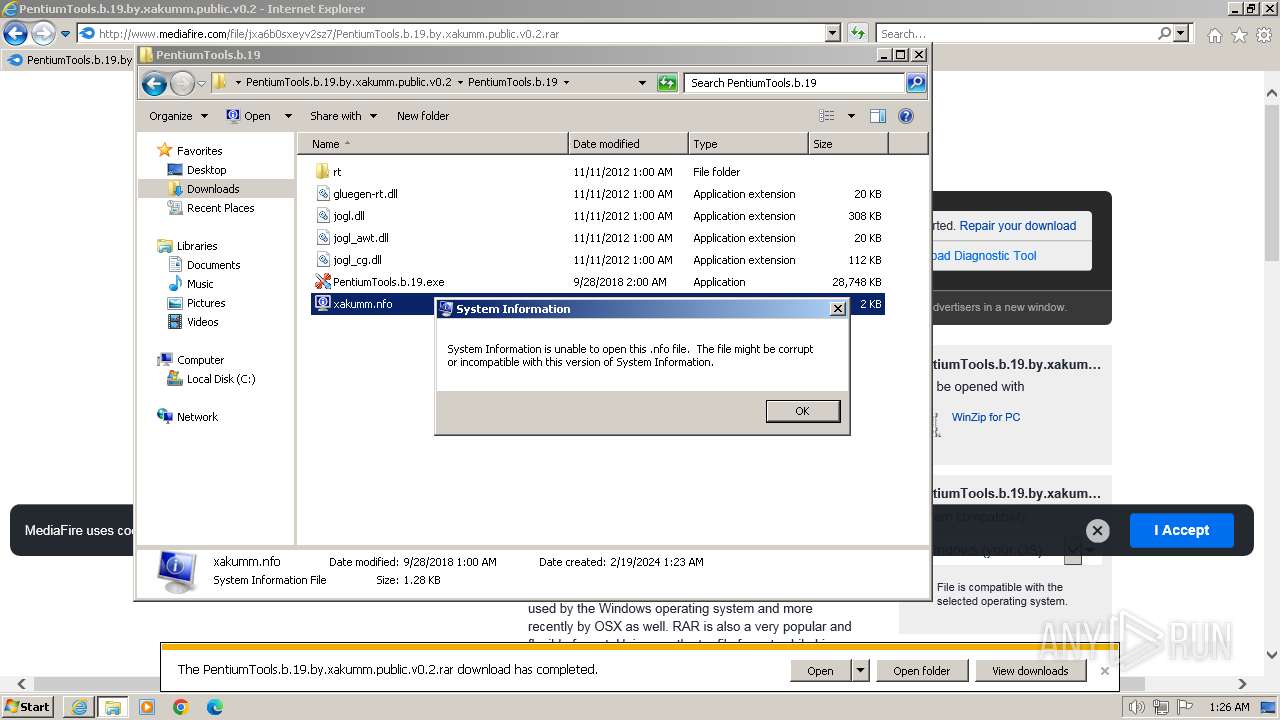Expand PentiumTools.b.19 breadcrumb arrow
The image size is (1280, 720).
(566, 83)
